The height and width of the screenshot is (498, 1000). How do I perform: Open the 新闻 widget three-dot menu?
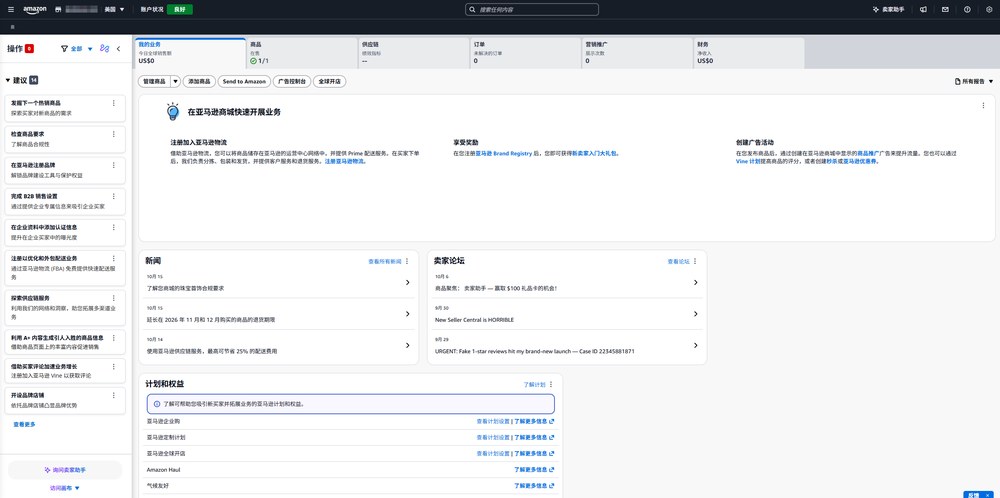coord(407,261)
